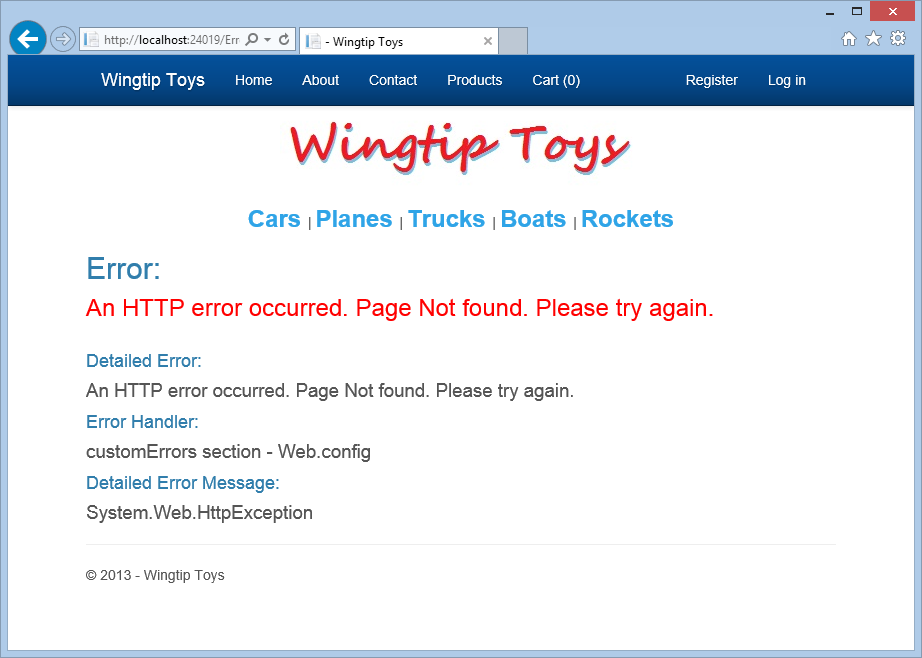The image size is (922, 658).
Task: Click the Wingtip Toys logo
Action: [x=459, y=147]
